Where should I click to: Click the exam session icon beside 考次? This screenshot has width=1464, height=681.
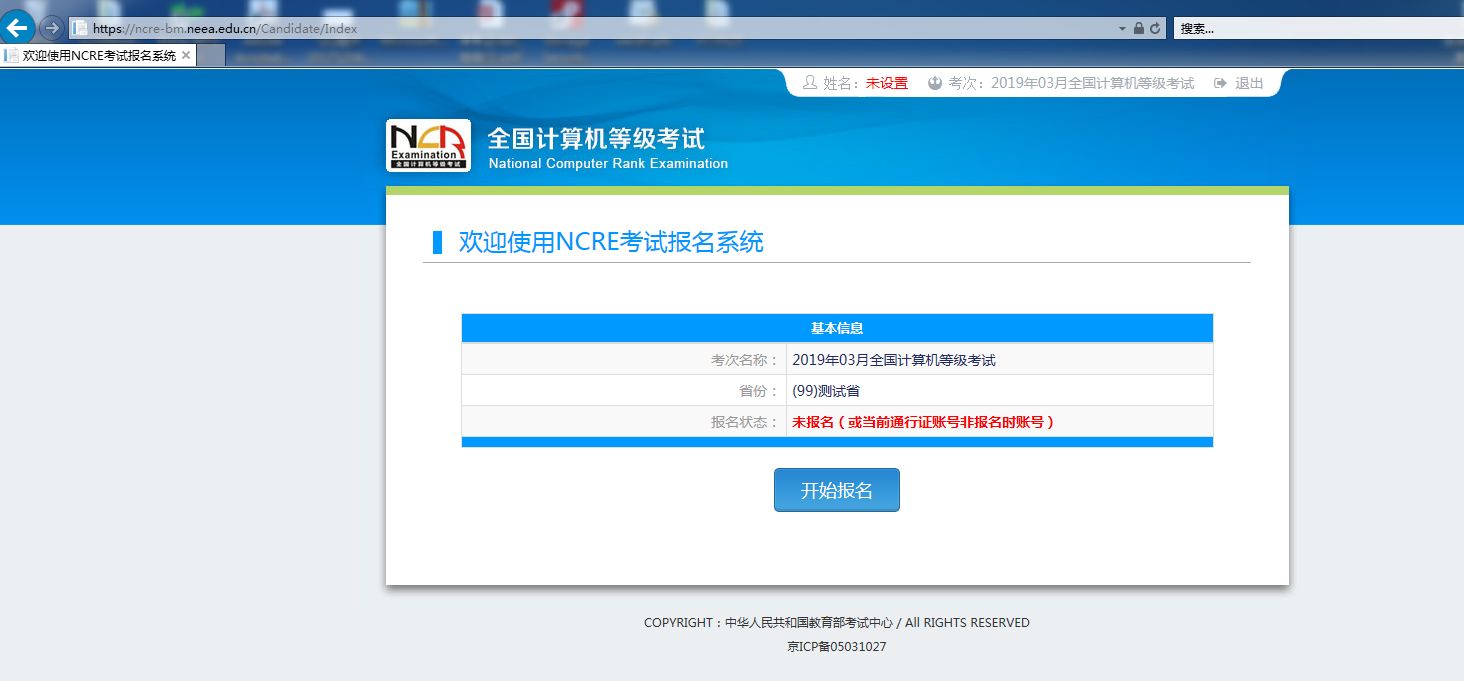(x=935, y=83)
